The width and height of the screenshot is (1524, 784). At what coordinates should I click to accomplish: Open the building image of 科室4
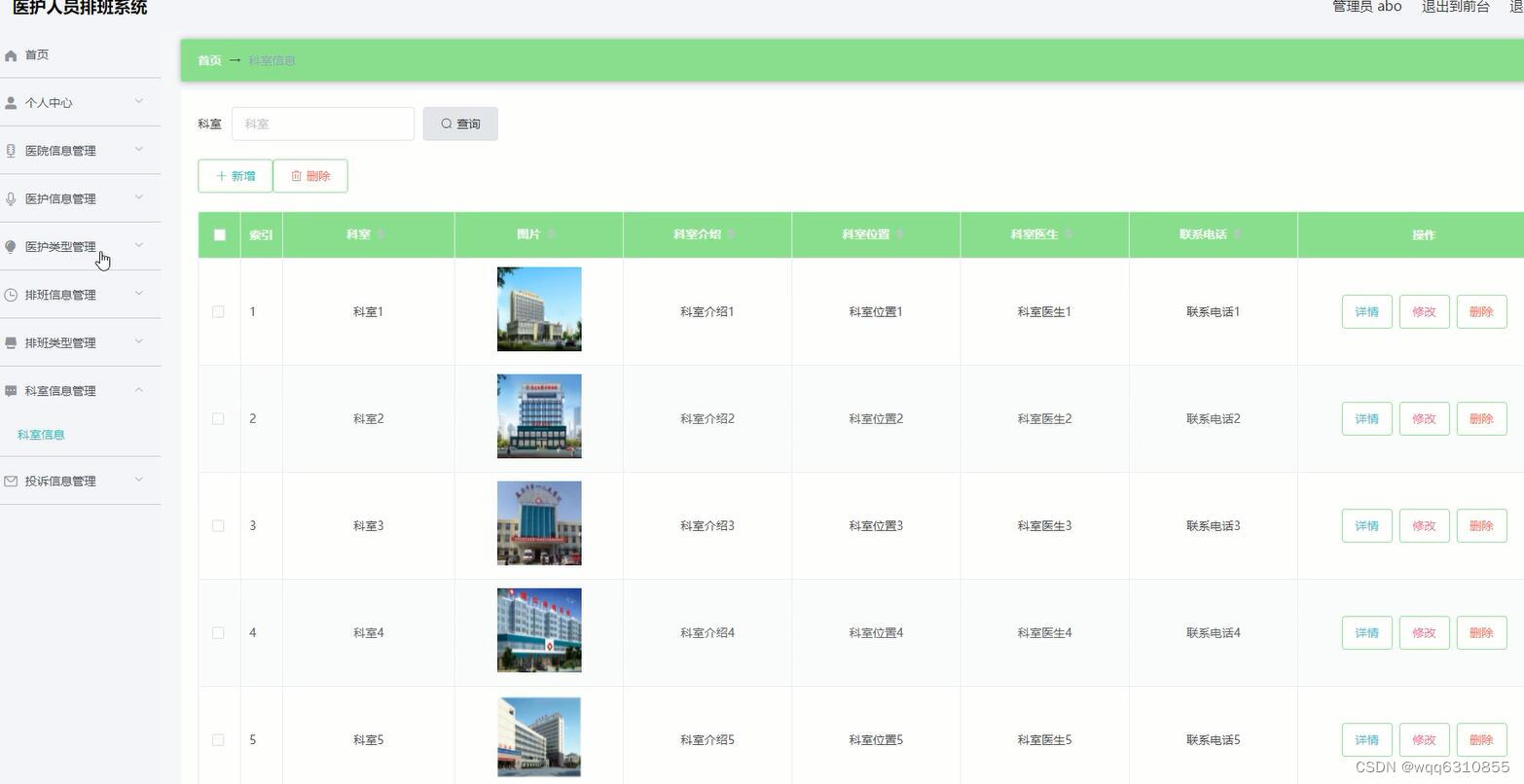tap(539, 630)
